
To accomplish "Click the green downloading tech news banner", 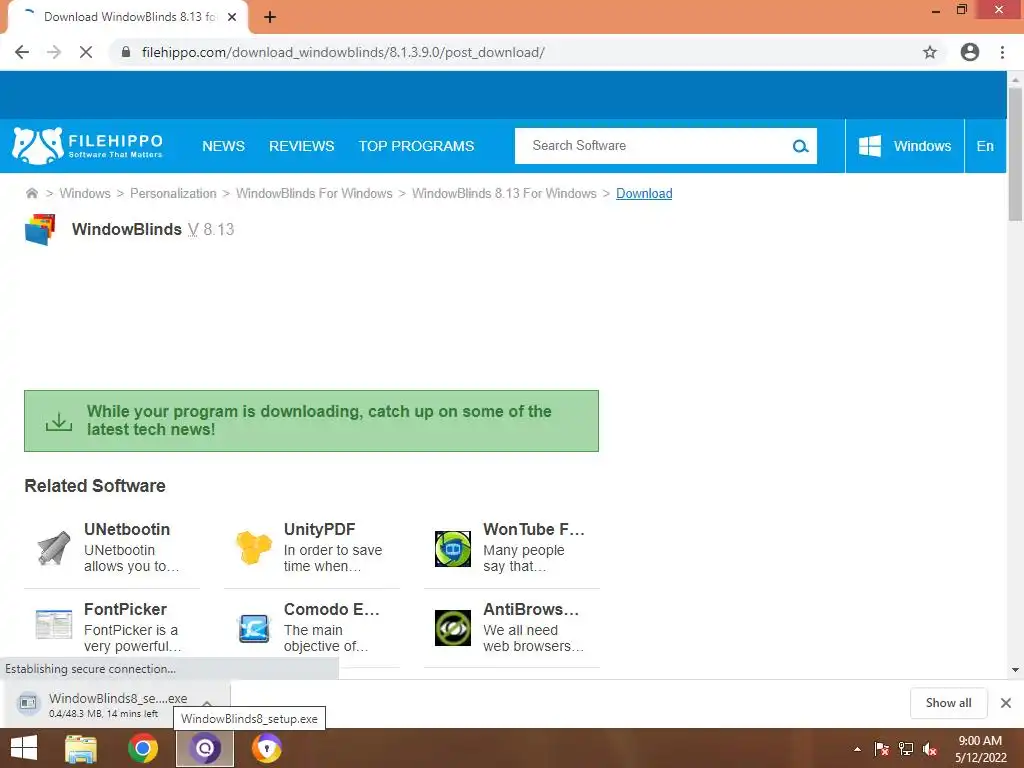I will 312,421.
